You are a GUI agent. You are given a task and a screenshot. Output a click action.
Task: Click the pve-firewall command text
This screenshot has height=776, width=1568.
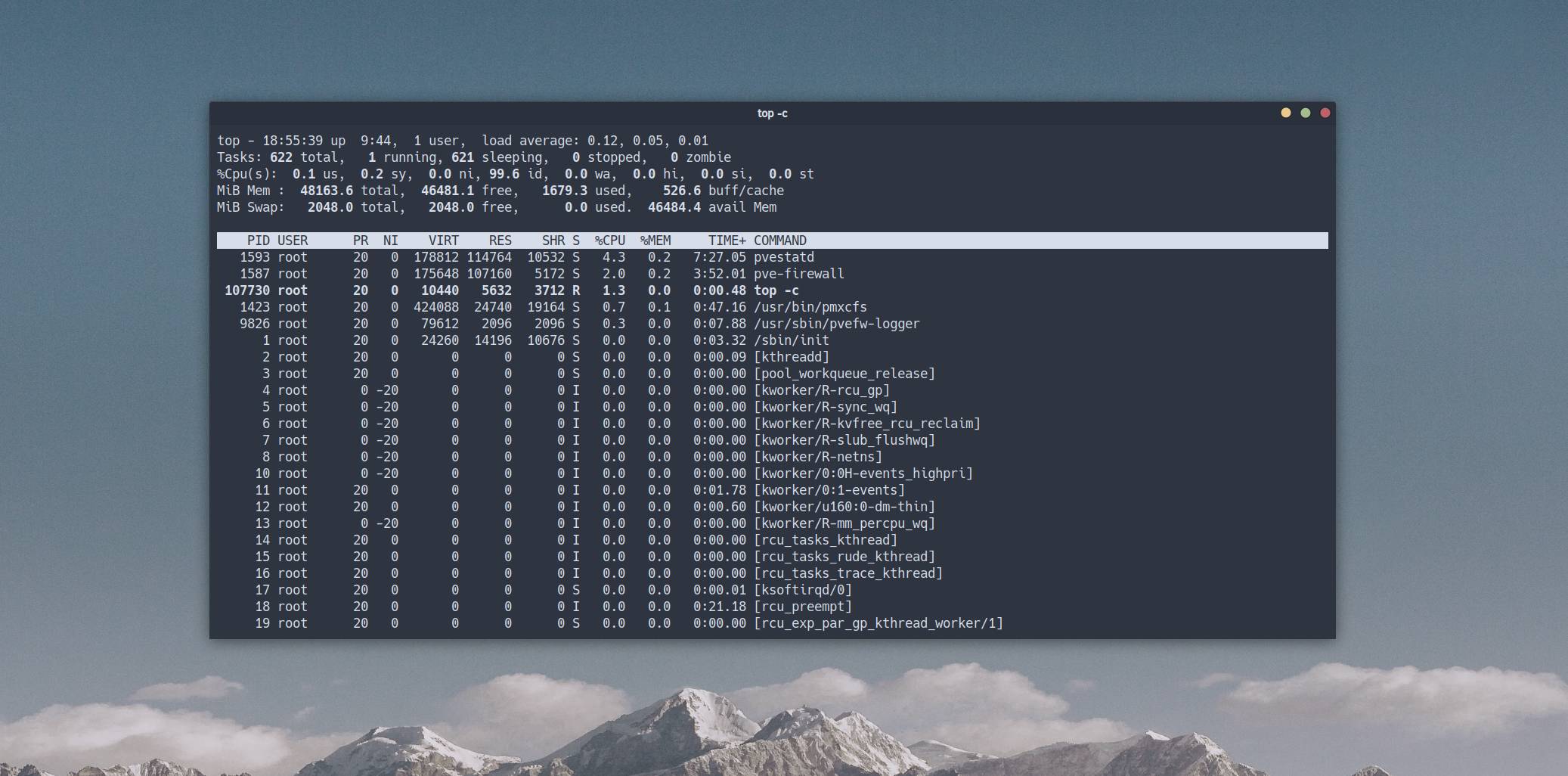[x=798, y=274]
